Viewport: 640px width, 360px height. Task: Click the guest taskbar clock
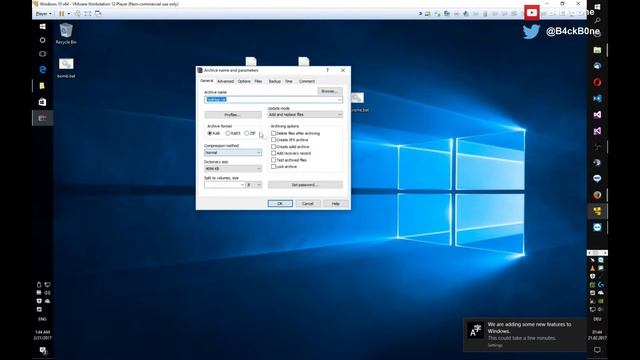coord(42,335)
